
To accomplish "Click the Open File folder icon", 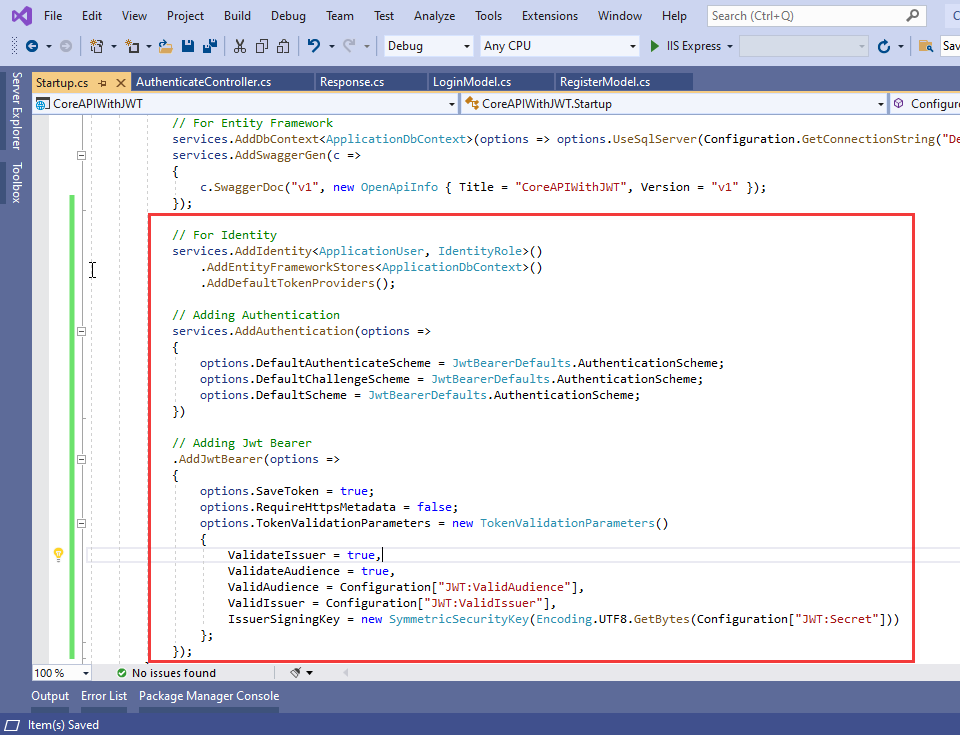I will (x=165, y=46).
